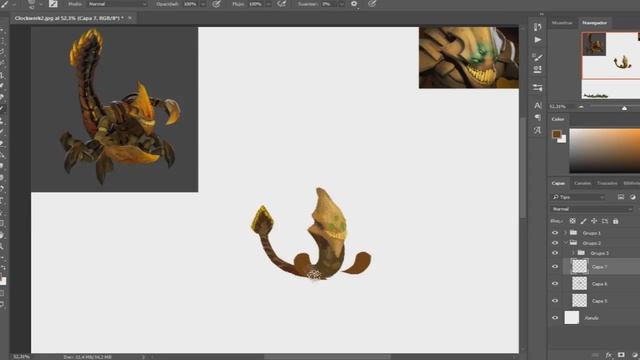This screenshot has height=360, width=640.
Task: Select the Capa 5 layer
Action: (x=601, y=301)
